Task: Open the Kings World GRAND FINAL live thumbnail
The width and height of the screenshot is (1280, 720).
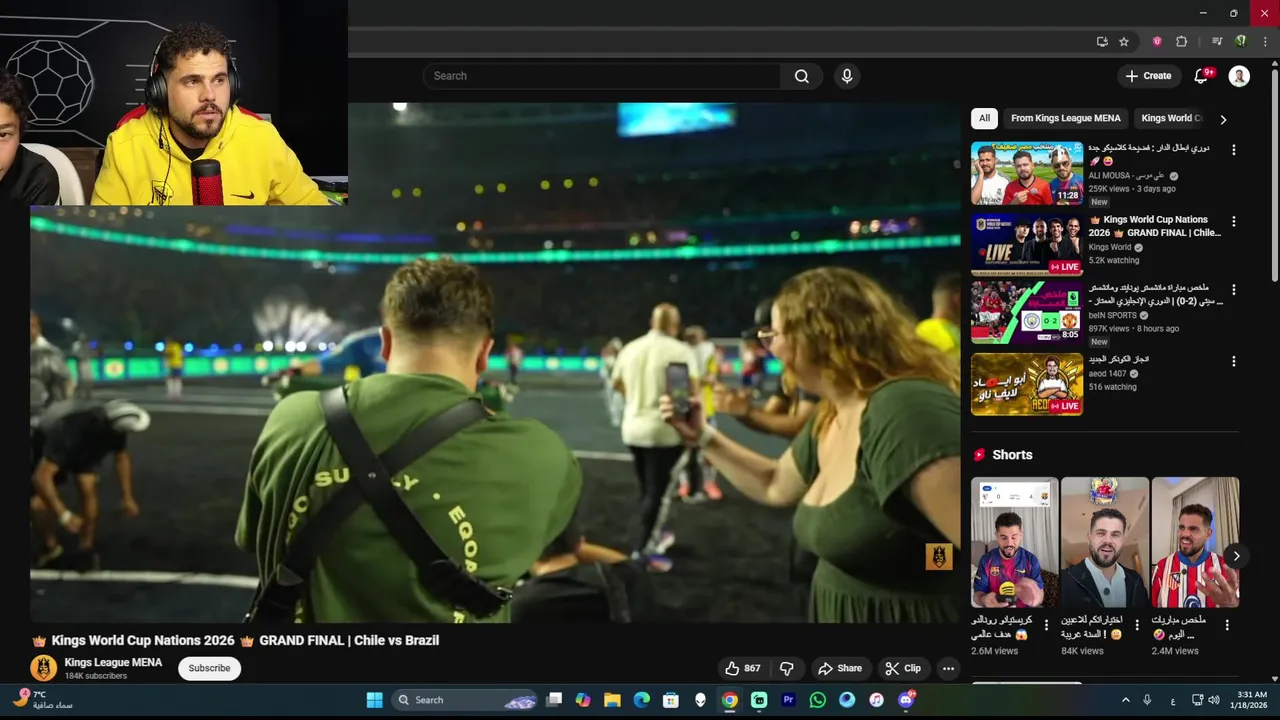Action: click(1027, 243)
